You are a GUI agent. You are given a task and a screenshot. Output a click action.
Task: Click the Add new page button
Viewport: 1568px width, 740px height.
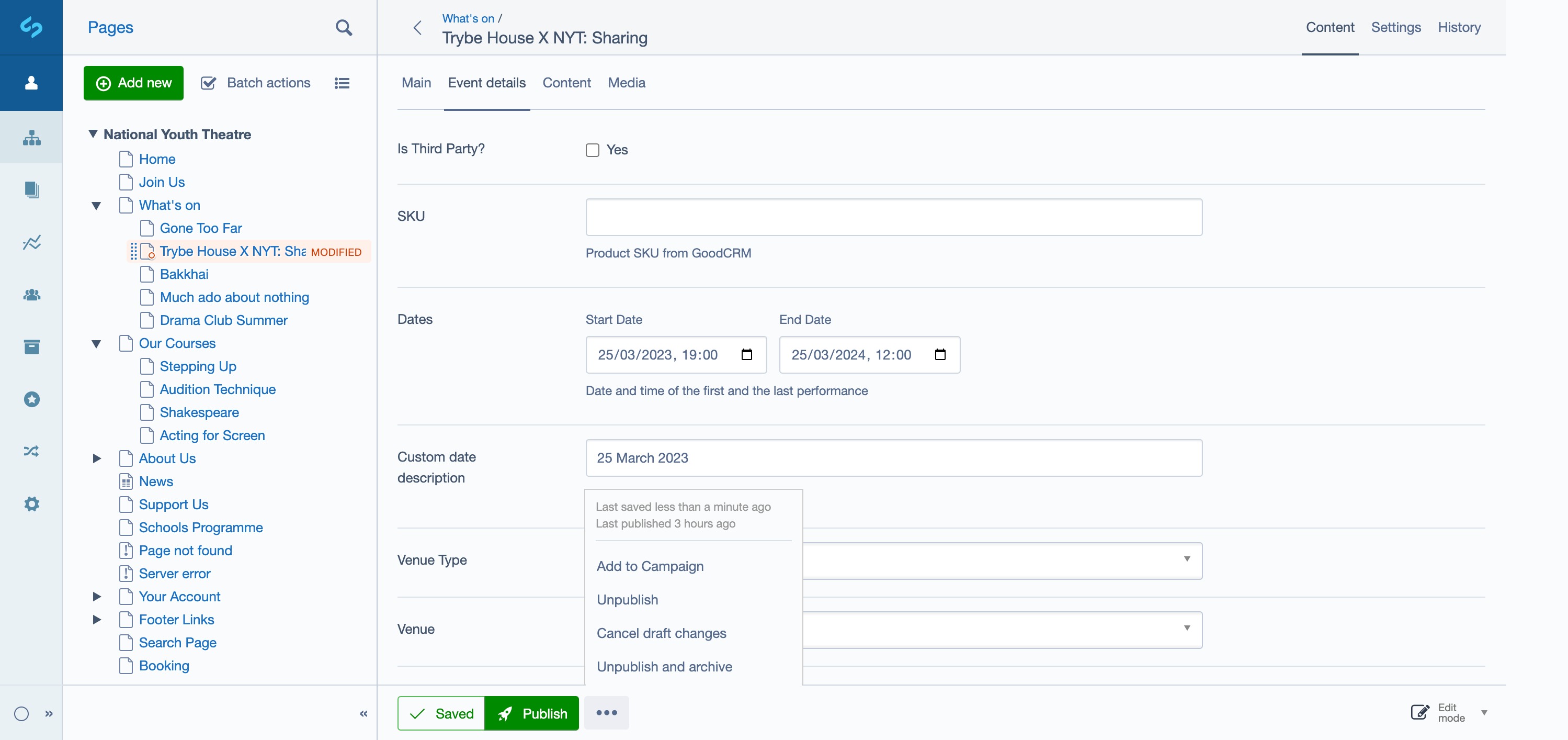pos(133,83)
